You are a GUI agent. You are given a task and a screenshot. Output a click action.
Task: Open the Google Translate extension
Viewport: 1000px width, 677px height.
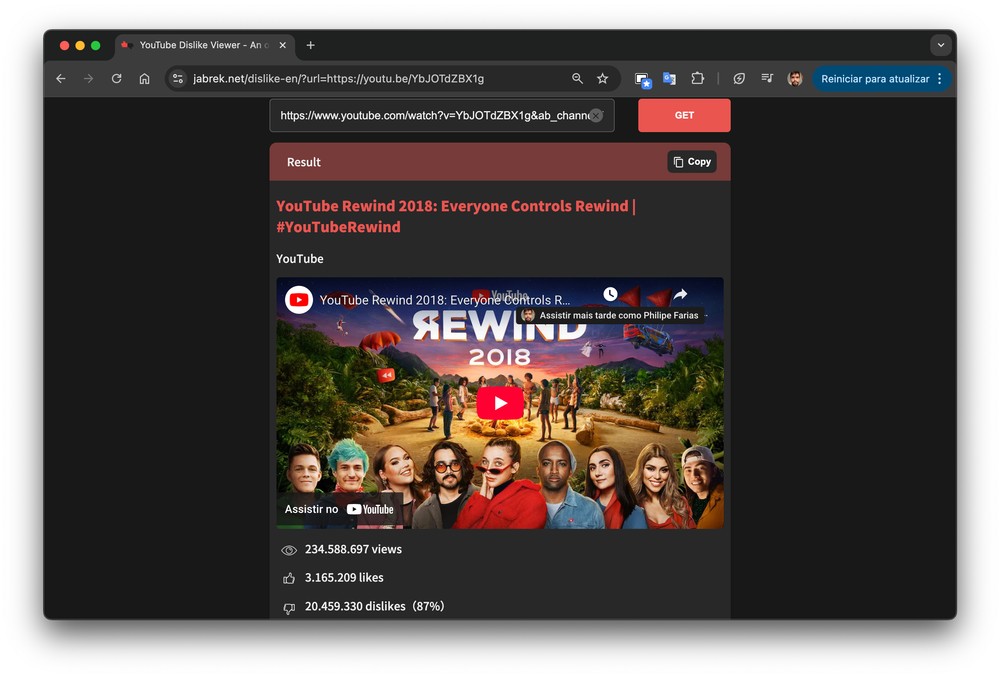[x=669, y=79]
